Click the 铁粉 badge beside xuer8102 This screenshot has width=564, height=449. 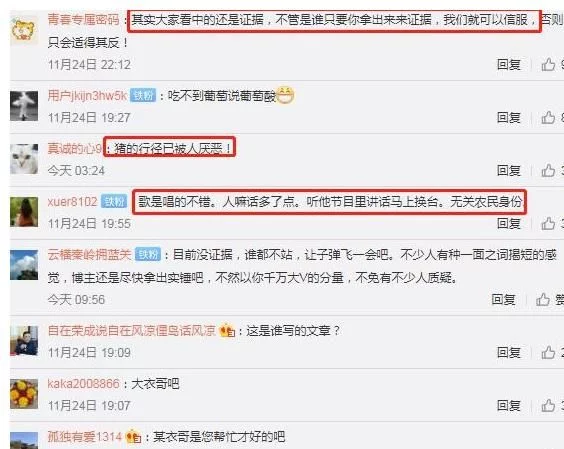114,201
